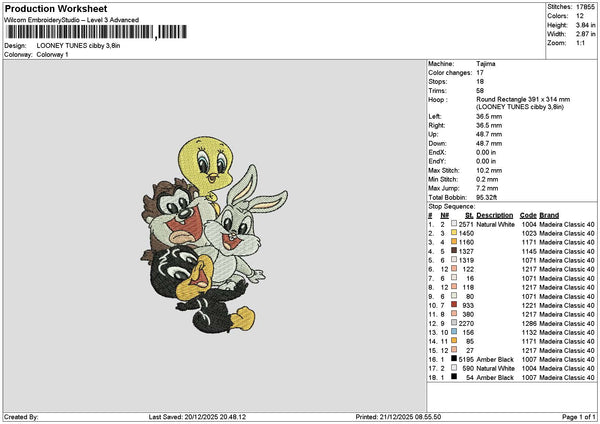Image resolution: width=600 pixels, height=424 pixels.
Task: Select the Right margin value 36.5 mm
Action: coord(489,126)
